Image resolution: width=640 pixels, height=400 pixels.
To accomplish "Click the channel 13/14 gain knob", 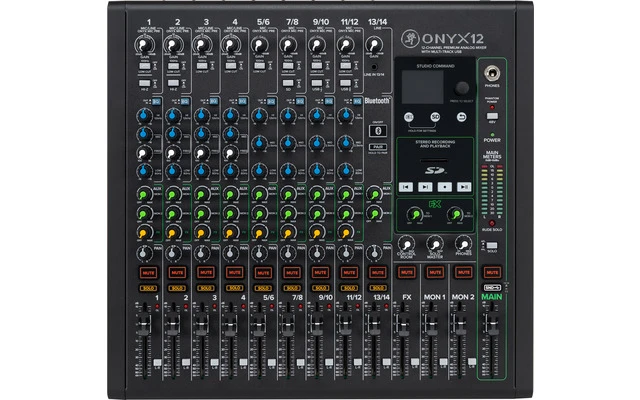I will 374,45.
